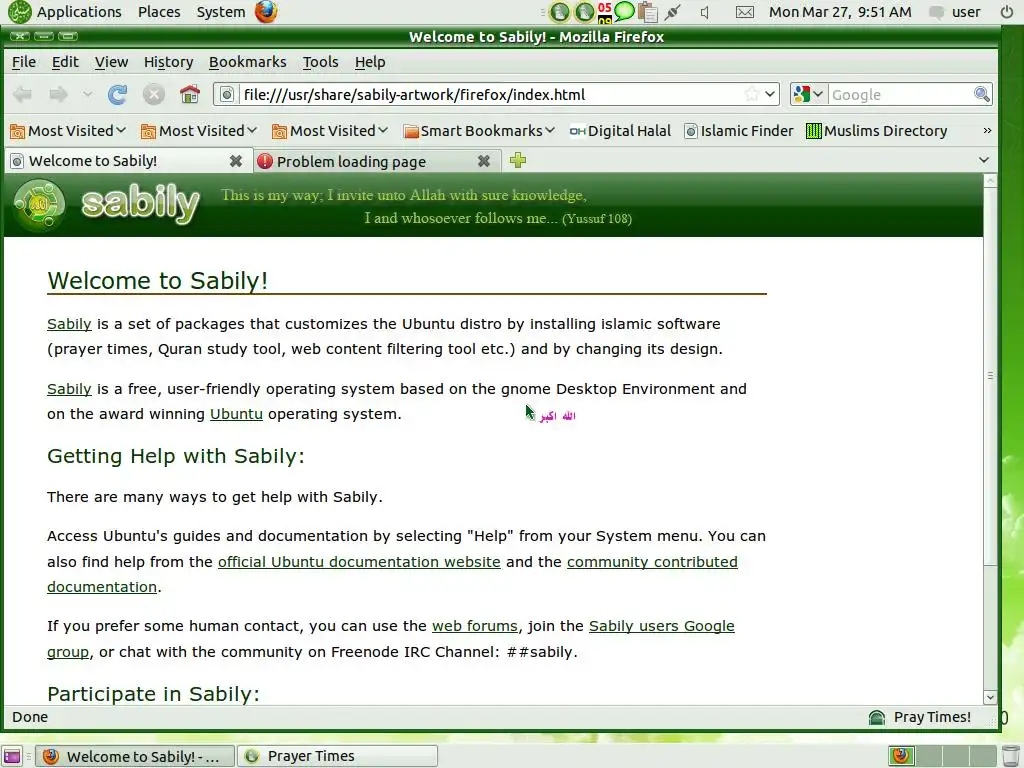Screen dimensions: 1024x768
Task: Bookmark this page with the star icon
Action: click(x=752, y=94)
